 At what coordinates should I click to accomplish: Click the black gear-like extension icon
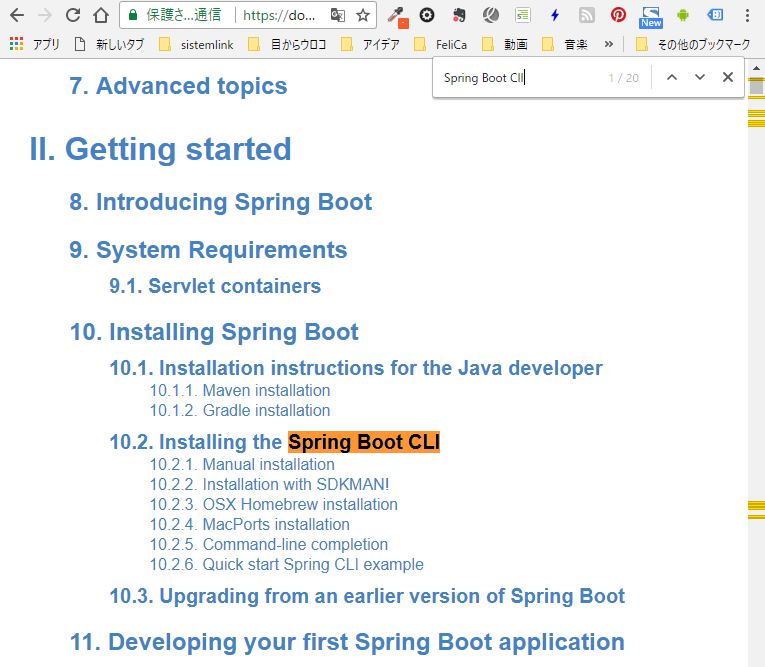tap(427, 15)
